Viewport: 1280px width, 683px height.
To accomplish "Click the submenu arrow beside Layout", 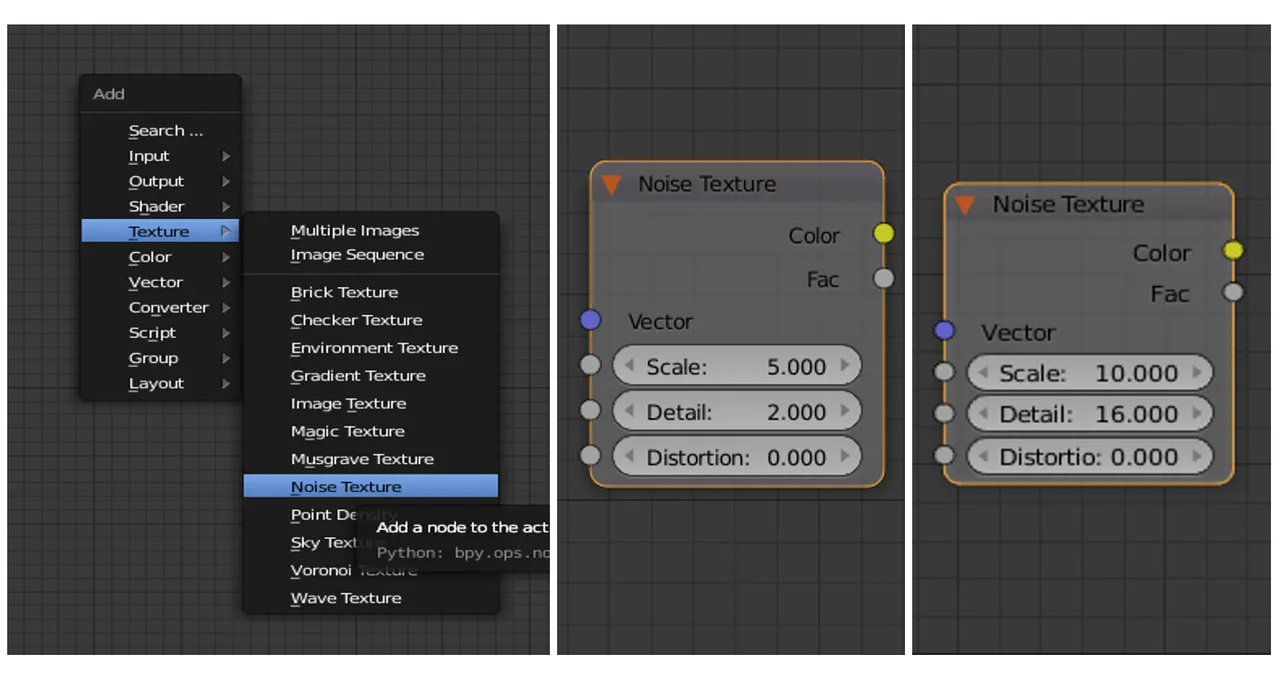I will pos(226,383).
